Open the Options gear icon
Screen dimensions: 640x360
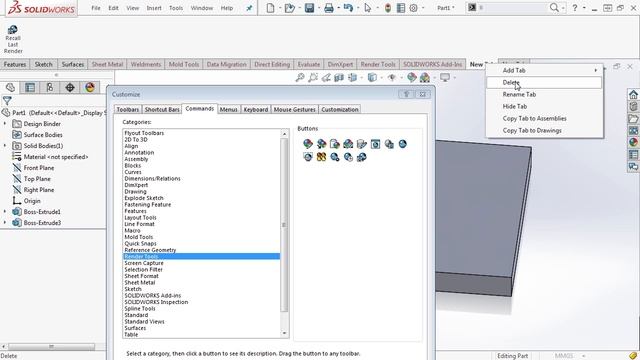(x=413, y=8)
